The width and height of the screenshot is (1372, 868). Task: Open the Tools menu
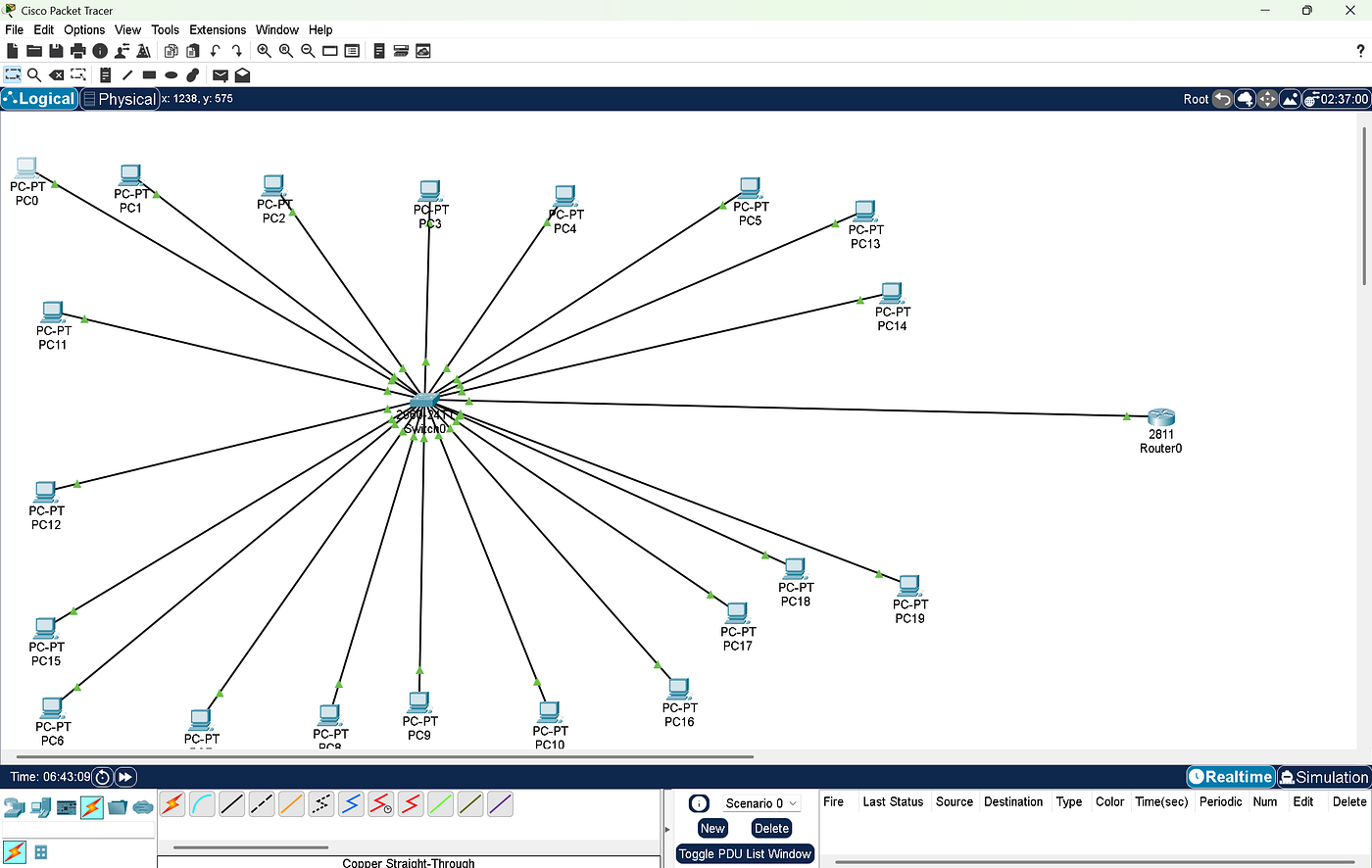click(x=166, y=29)
